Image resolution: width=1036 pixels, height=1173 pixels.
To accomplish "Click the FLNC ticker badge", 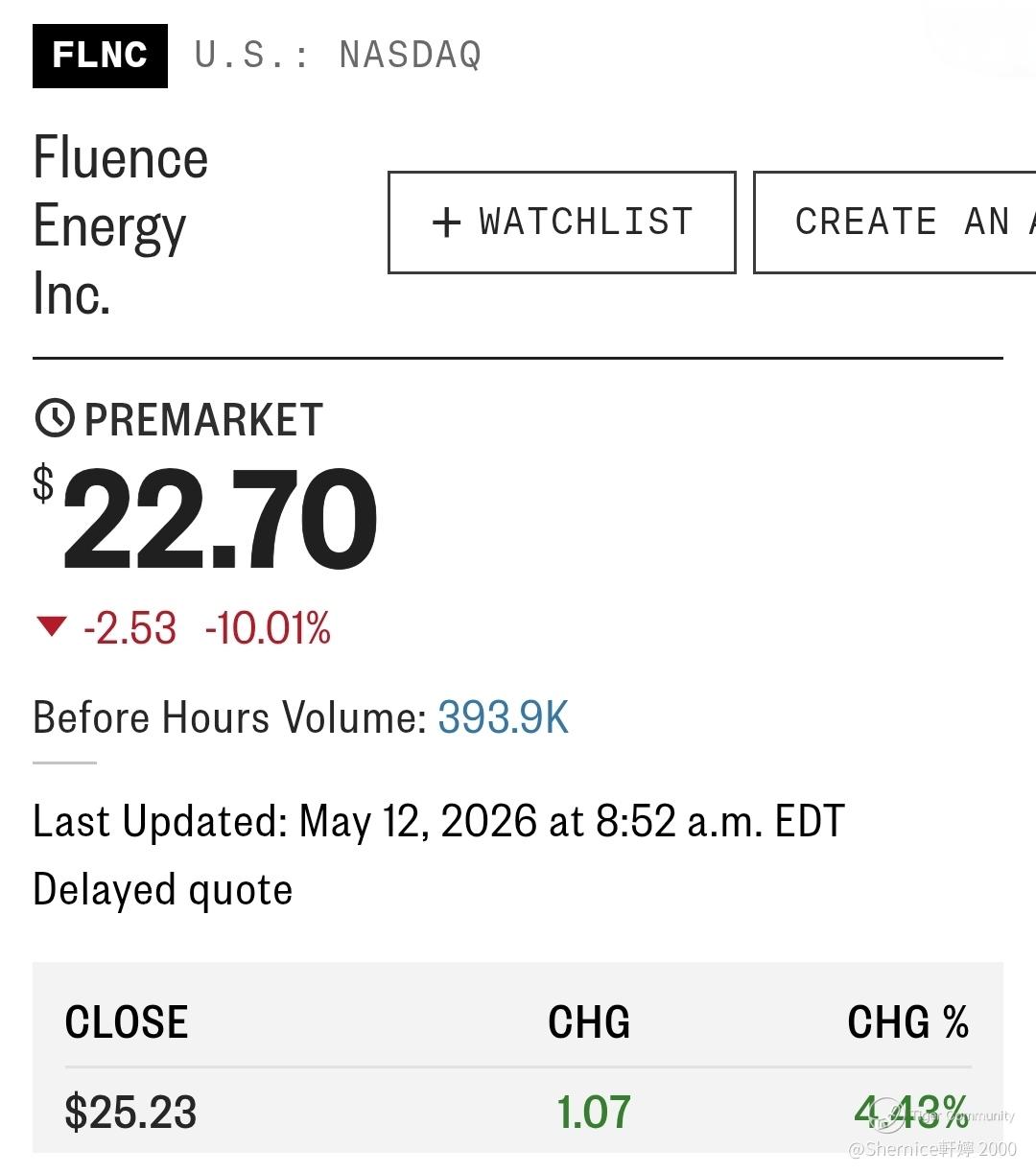I will point(100,56).
